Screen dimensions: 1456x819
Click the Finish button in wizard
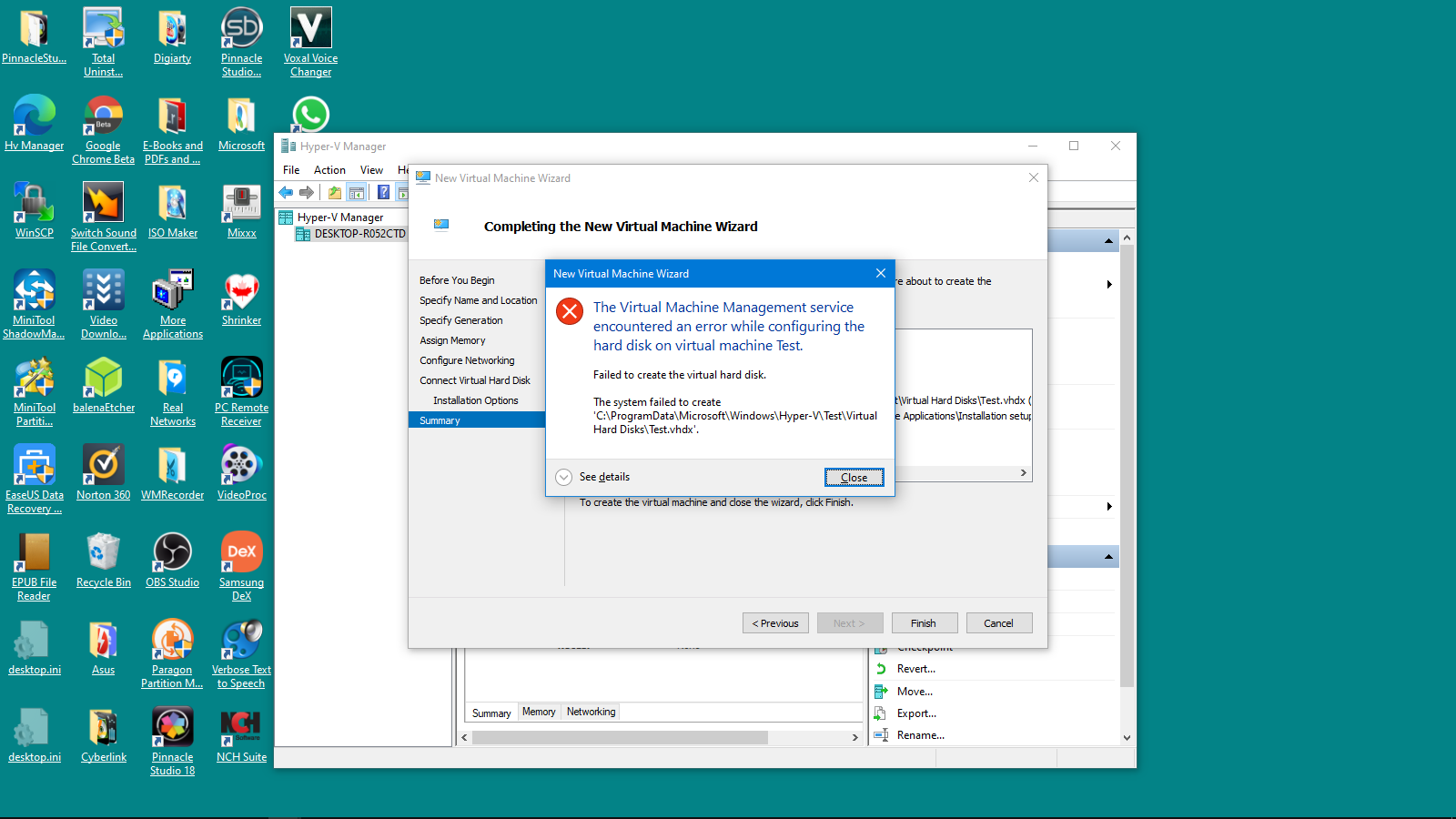(x=925, y=623)
